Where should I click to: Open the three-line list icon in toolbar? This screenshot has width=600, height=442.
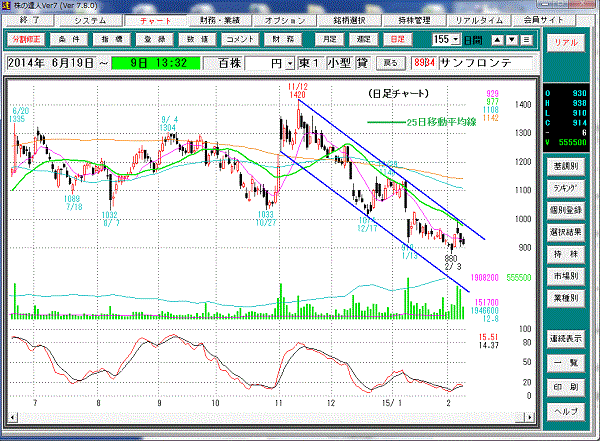point(527,40)
